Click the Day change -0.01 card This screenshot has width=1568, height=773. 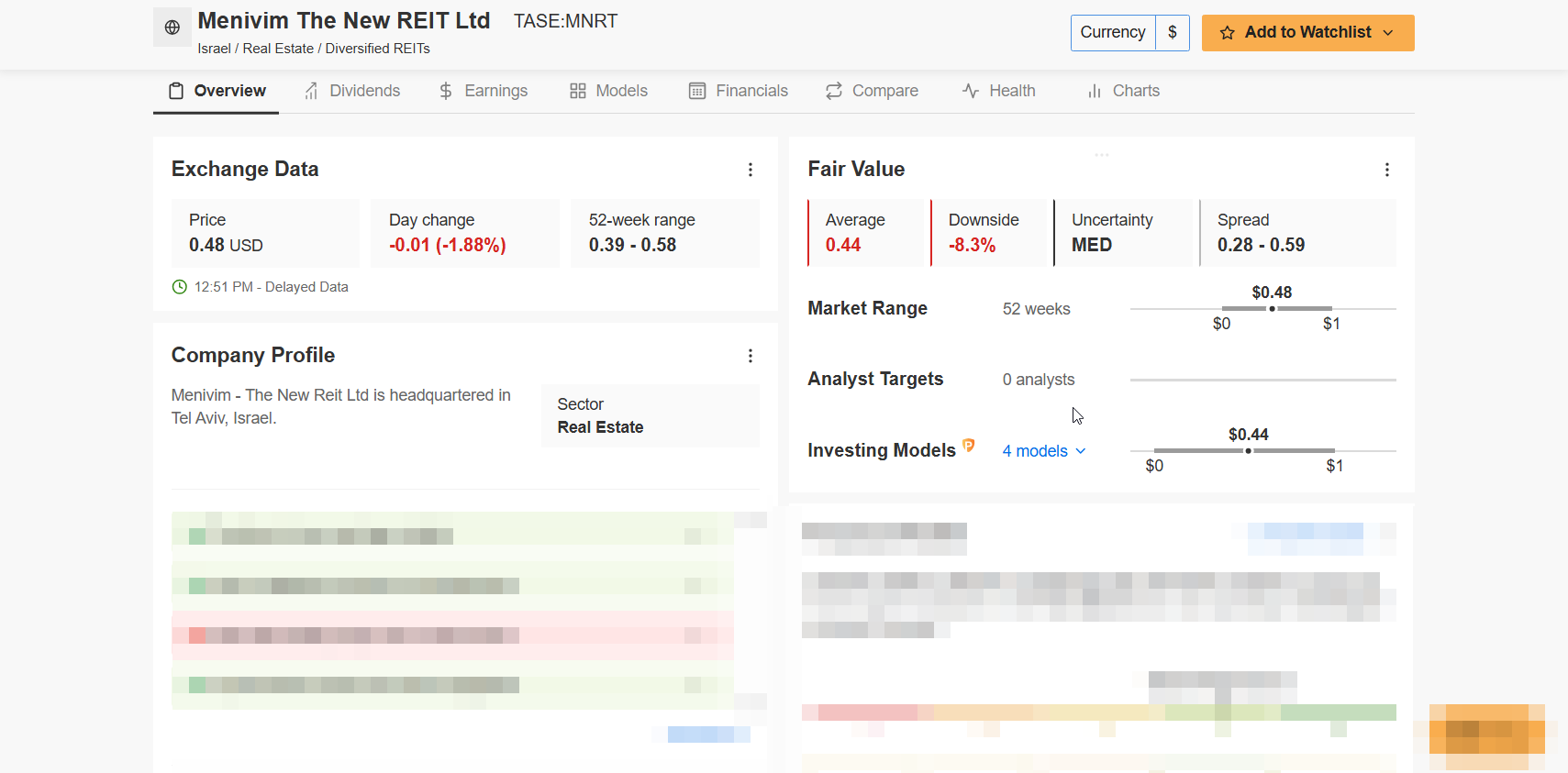[465, 233]
